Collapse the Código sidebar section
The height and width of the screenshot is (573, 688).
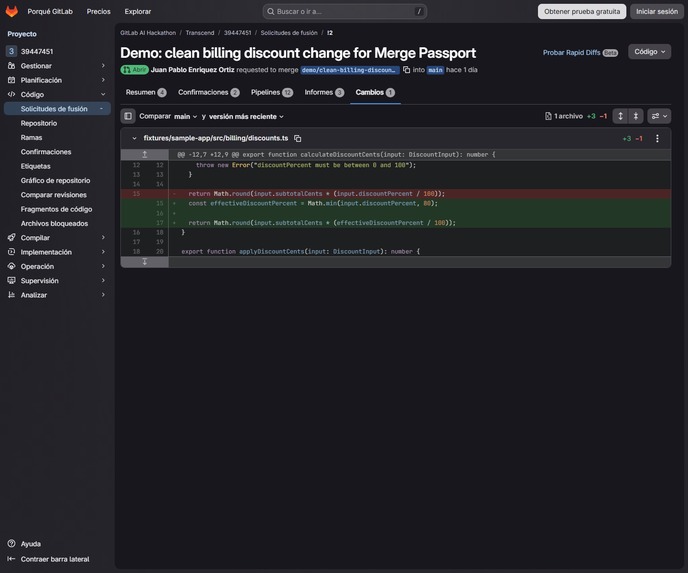click(57, 94)
